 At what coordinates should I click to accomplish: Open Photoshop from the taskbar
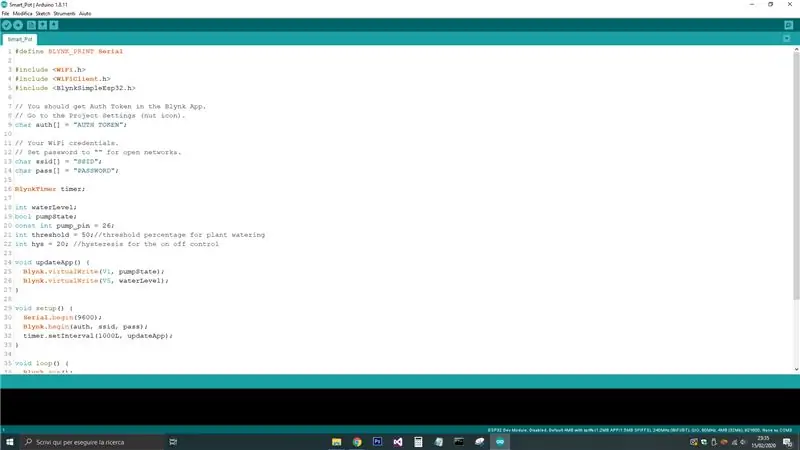378,442
